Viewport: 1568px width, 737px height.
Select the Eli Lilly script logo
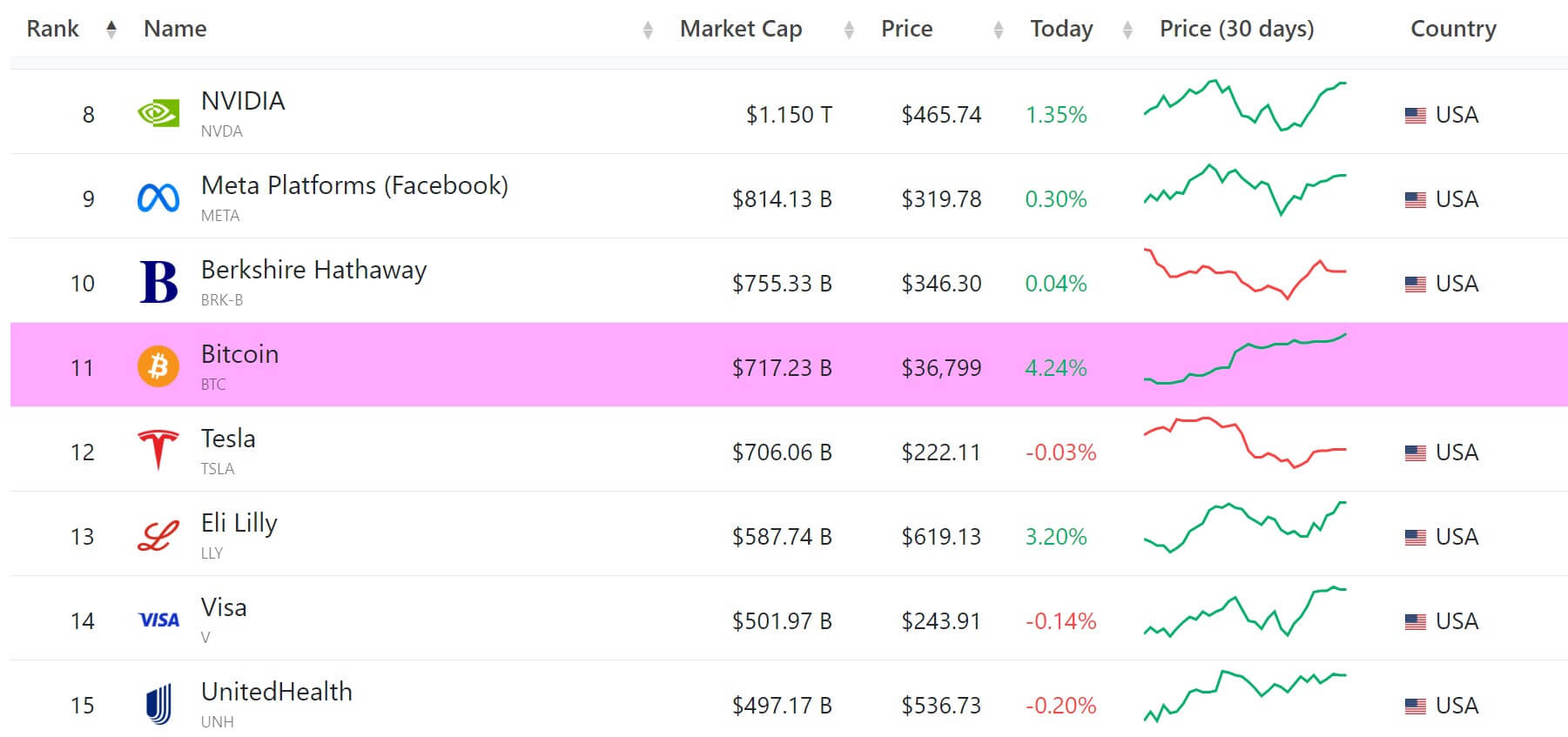(158, 533)
